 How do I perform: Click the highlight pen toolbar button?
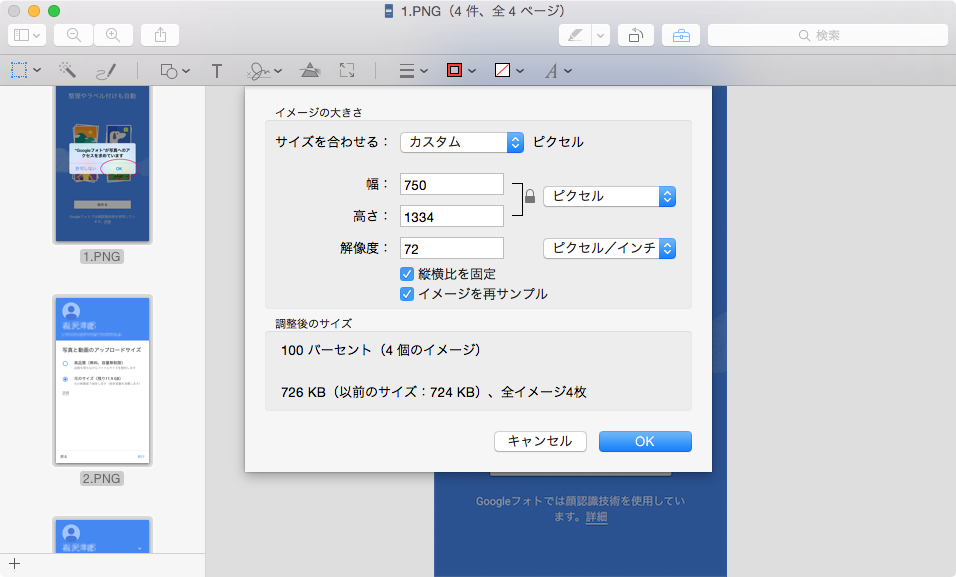[575, 35]
